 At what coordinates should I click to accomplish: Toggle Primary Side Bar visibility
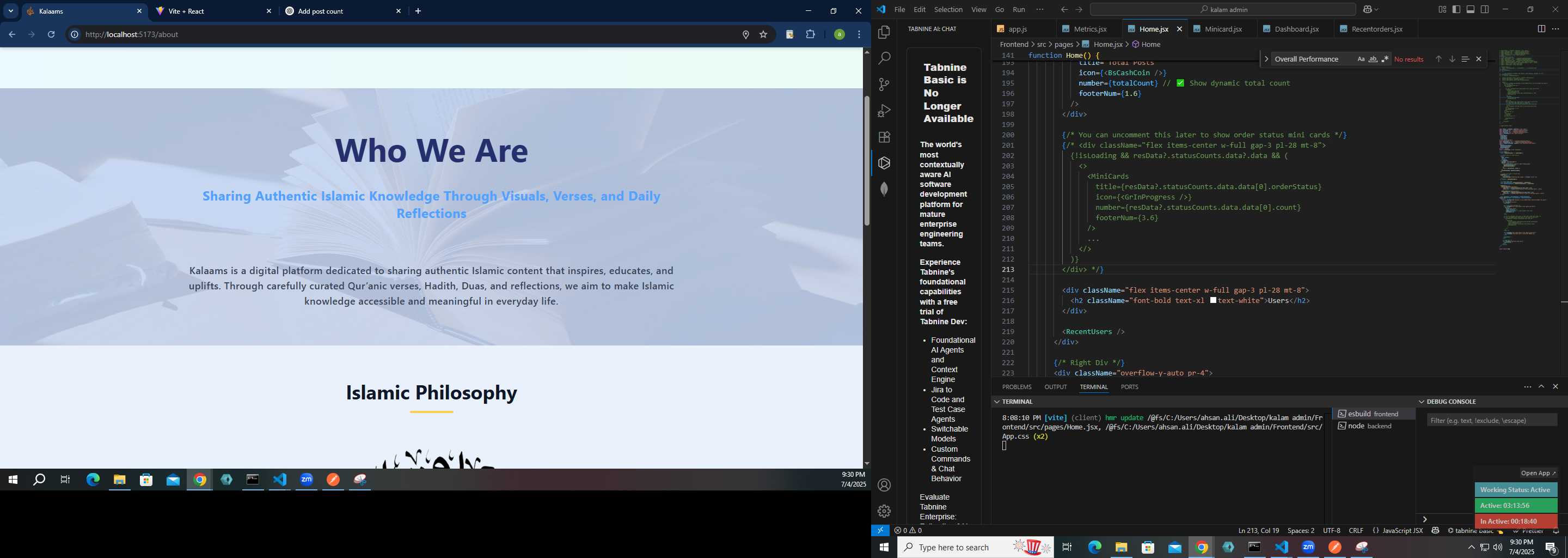(x=1456, y=10)
